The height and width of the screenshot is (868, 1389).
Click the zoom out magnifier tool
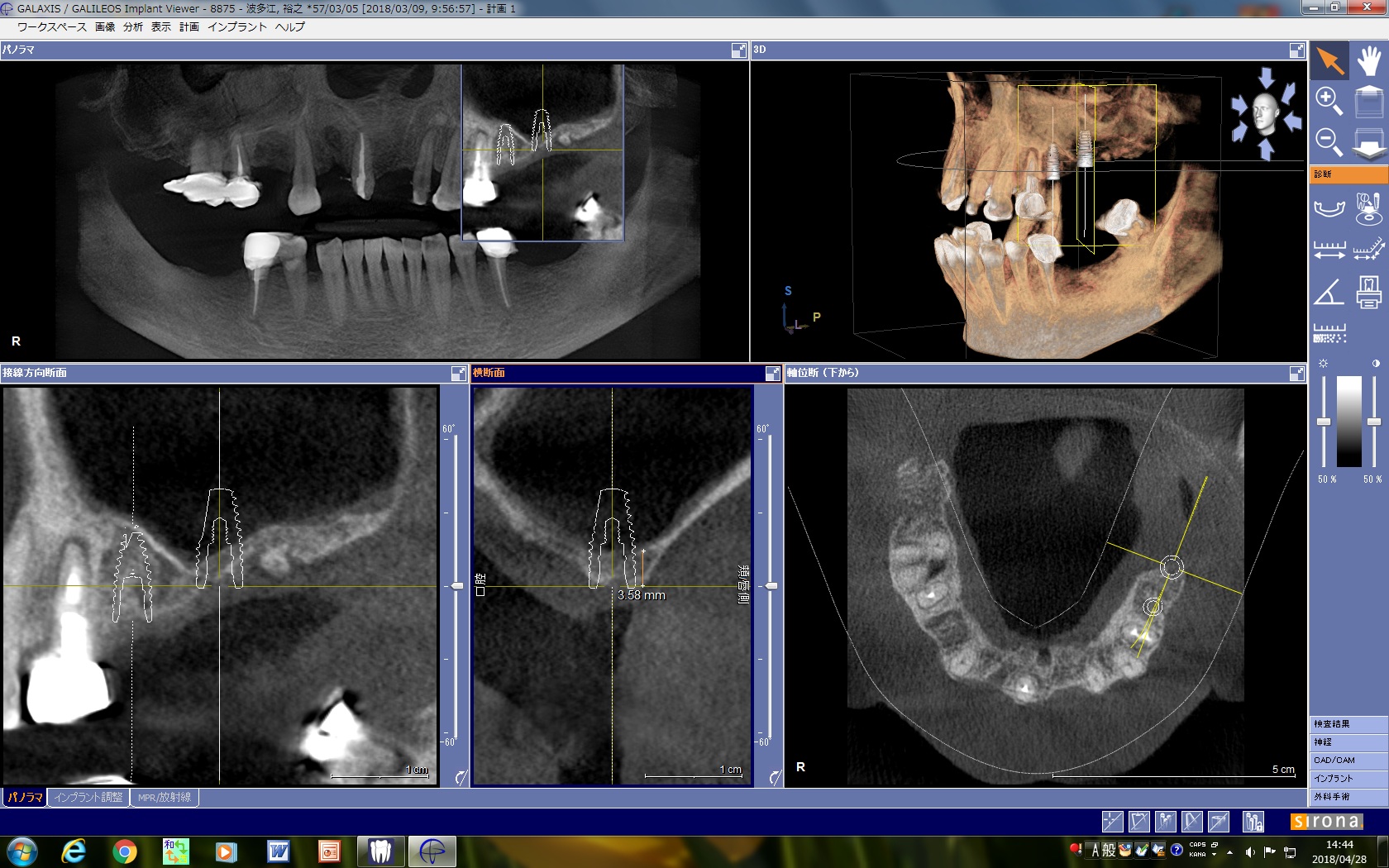[1329, 142]
